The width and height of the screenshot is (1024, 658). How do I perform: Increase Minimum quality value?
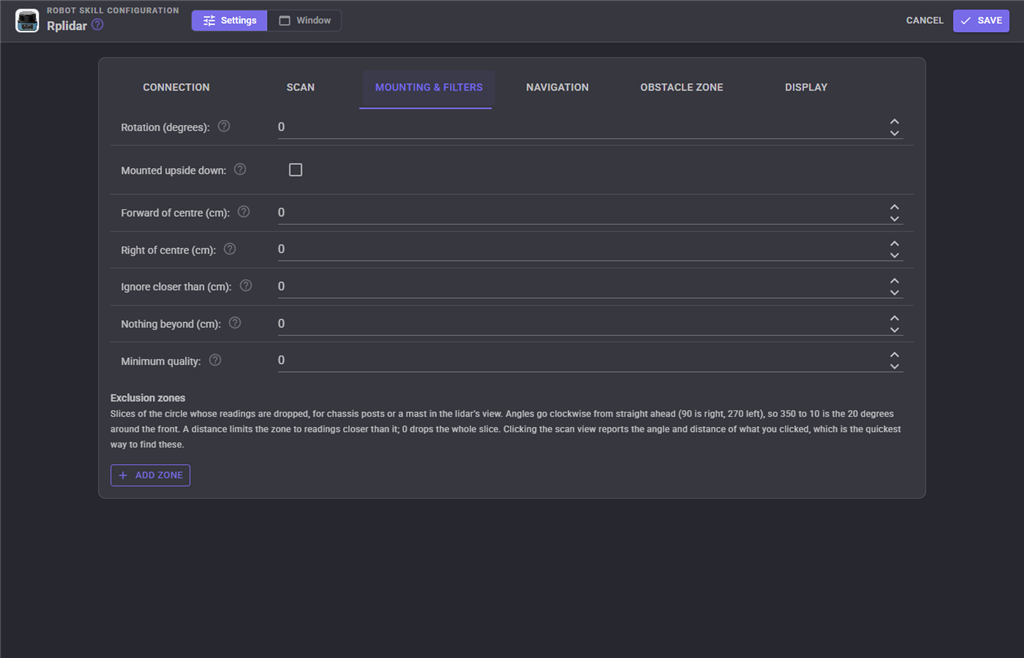pyautogui.click(x=895, y=354)
